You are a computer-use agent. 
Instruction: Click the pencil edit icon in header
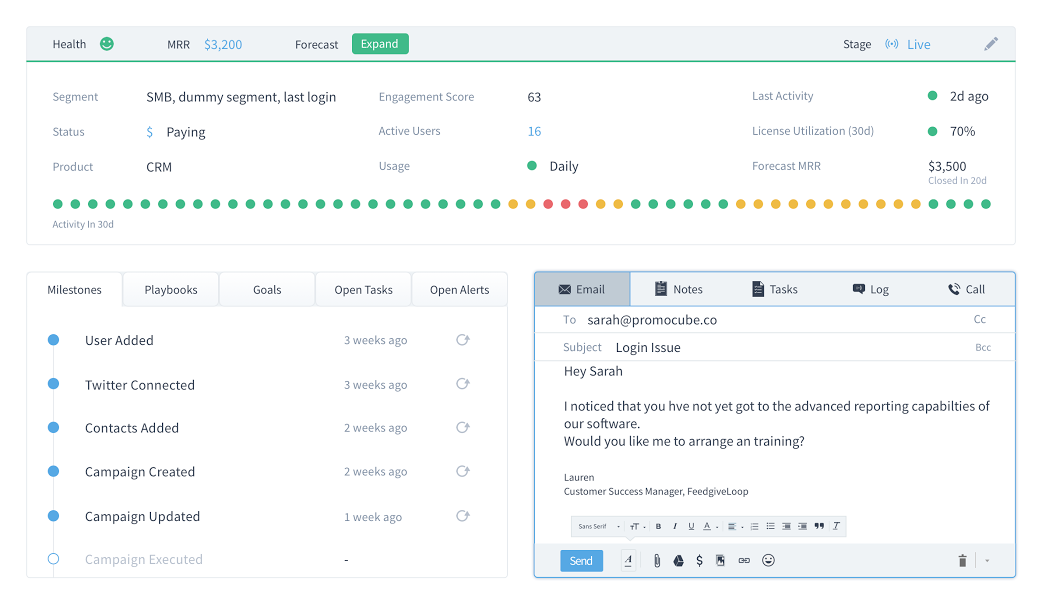(x=991, y=44)
